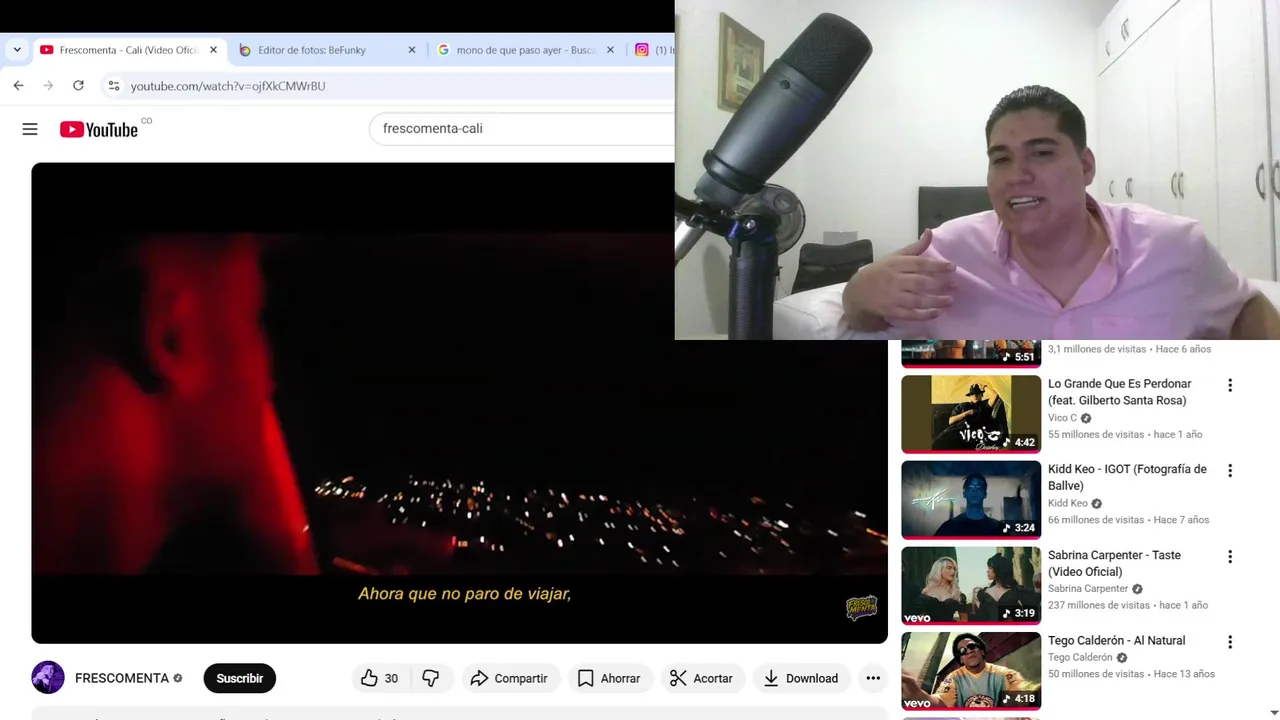Go back with the browser back arrow
This screenshot has height=720, width=1280.
(x=18, y=86)
